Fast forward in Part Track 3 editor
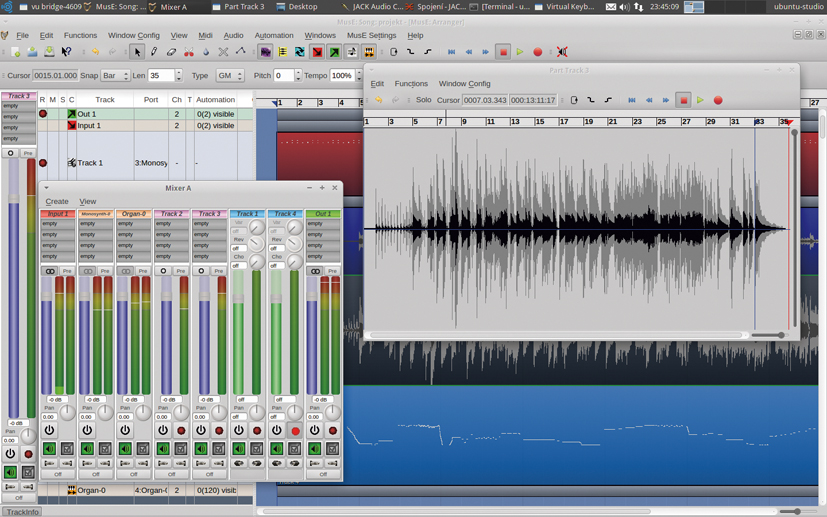This screenshot has height=517, width=827. tap(666, 100)
